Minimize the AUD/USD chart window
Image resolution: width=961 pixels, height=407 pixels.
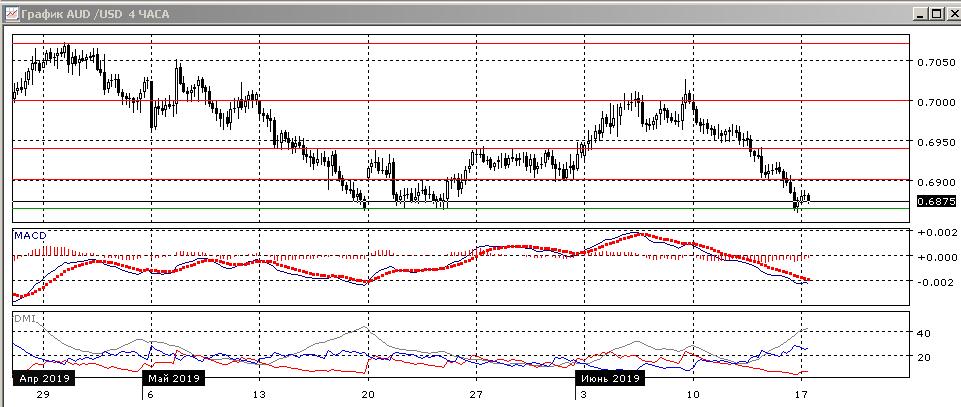[919, 13]
